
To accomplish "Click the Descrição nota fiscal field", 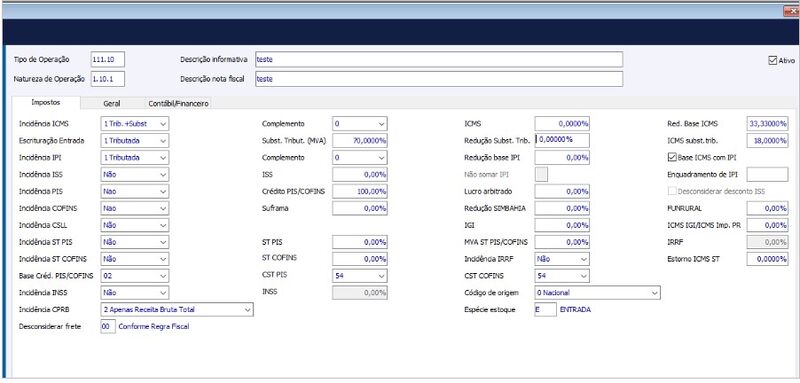I will click(438, 79).
